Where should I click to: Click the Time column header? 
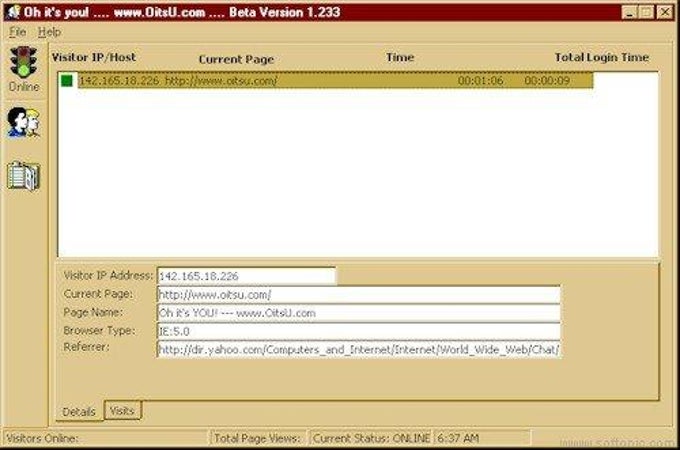(400, 57)
